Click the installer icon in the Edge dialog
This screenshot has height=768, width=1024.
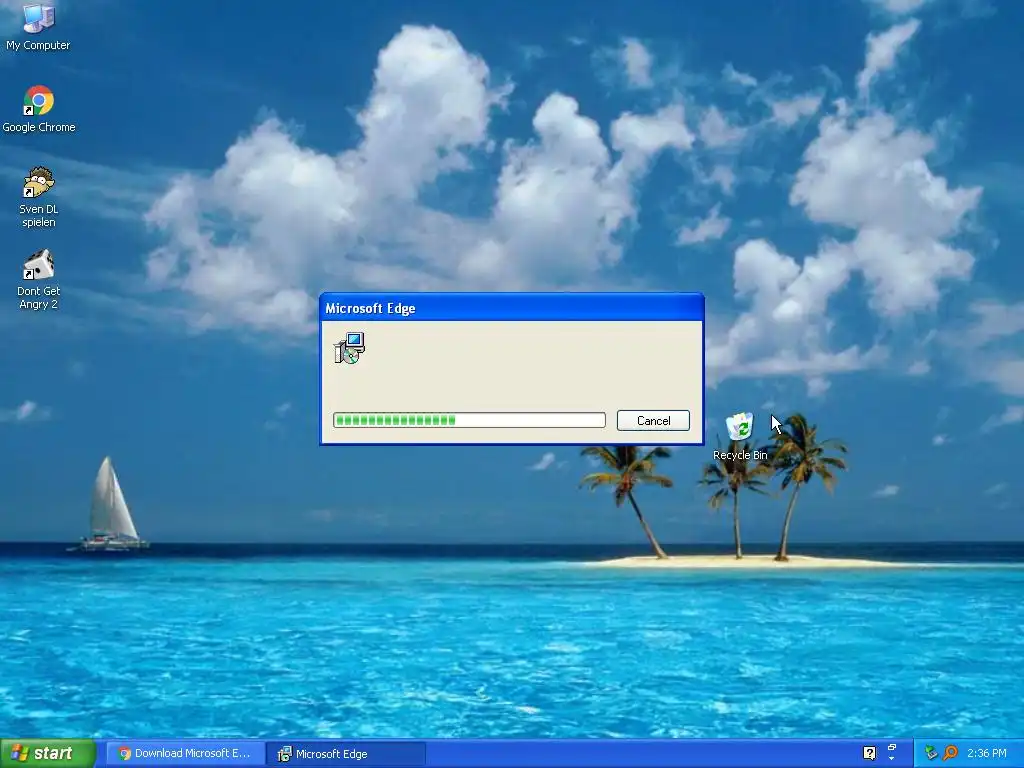coord(349,347)
